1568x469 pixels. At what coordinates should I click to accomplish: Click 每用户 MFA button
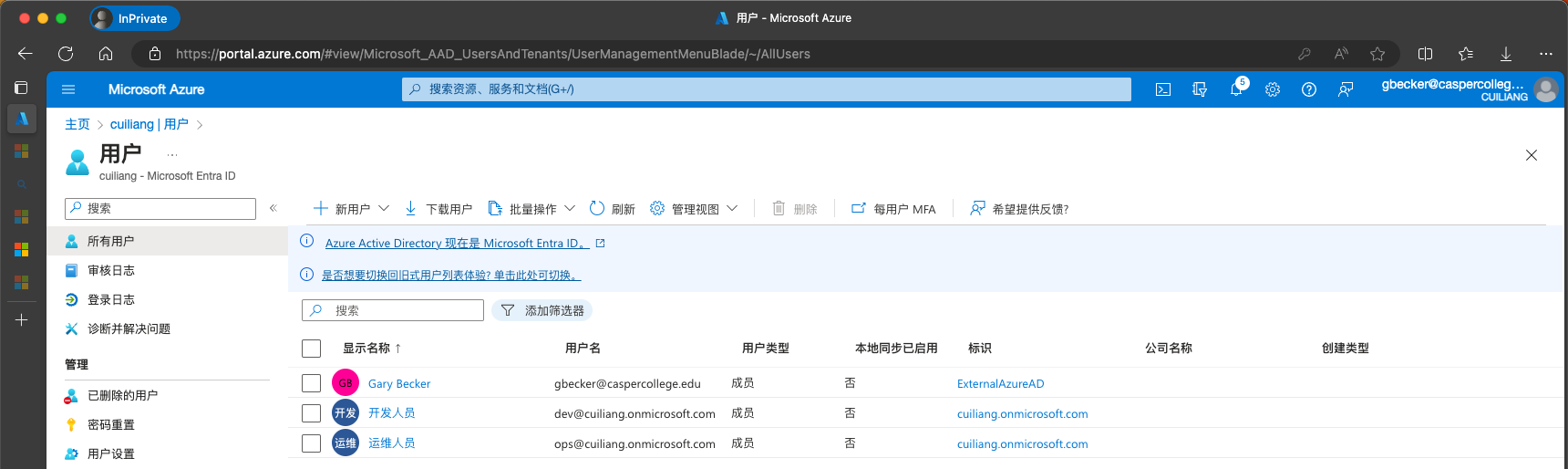(893, 209)
